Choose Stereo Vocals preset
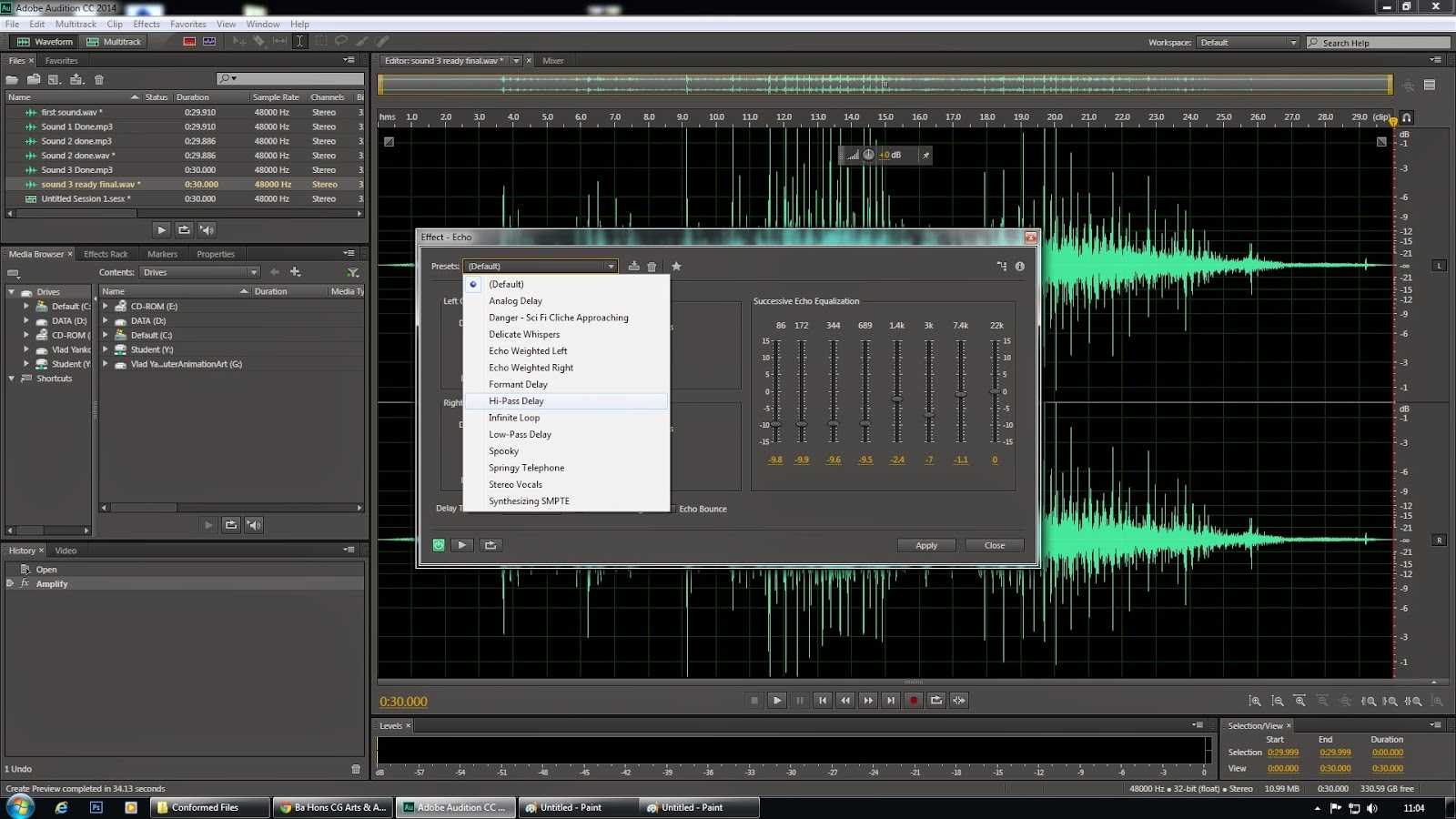The height and width of the screenshot is (819, 1456). pyautogui.click(x=566, y=484)
